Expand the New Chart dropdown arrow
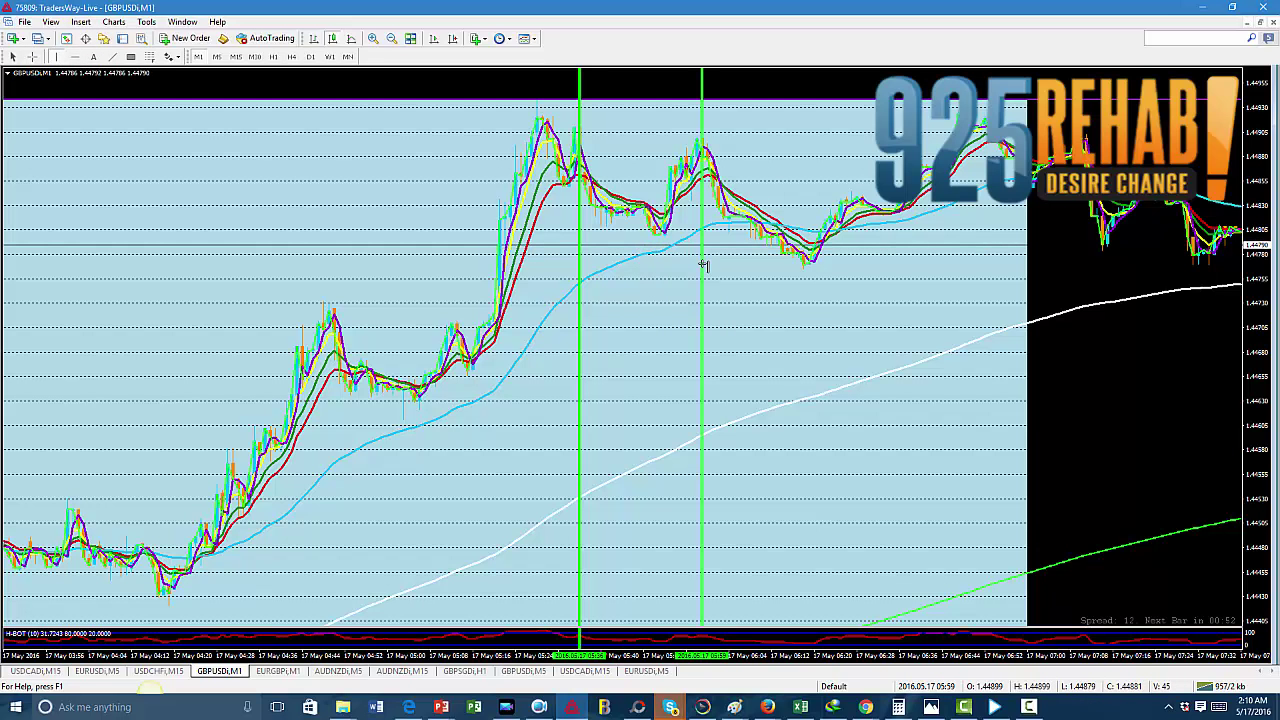 [23, 39]
